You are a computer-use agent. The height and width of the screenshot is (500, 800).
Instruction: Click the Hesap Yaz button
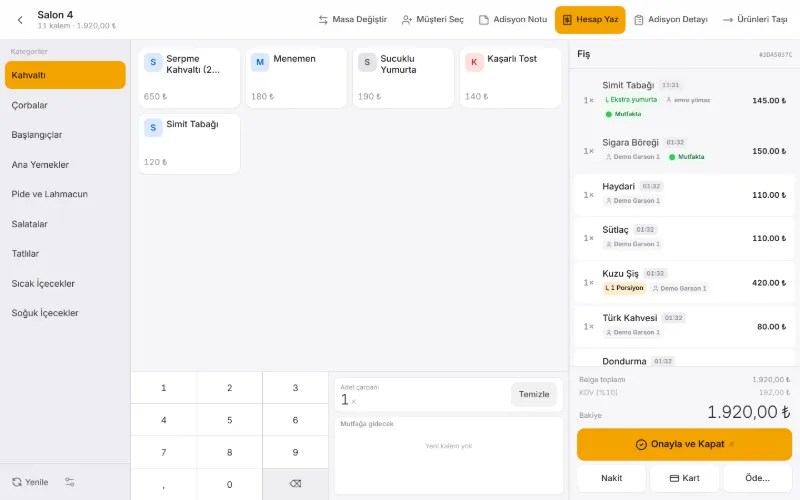(590, 19)
